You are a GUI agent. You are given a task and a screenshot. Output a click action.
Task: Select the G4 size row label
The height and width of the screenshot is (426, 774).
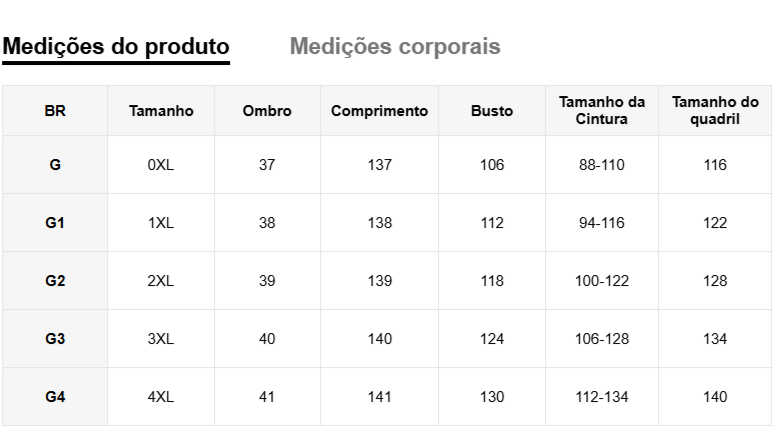(55, 397)
